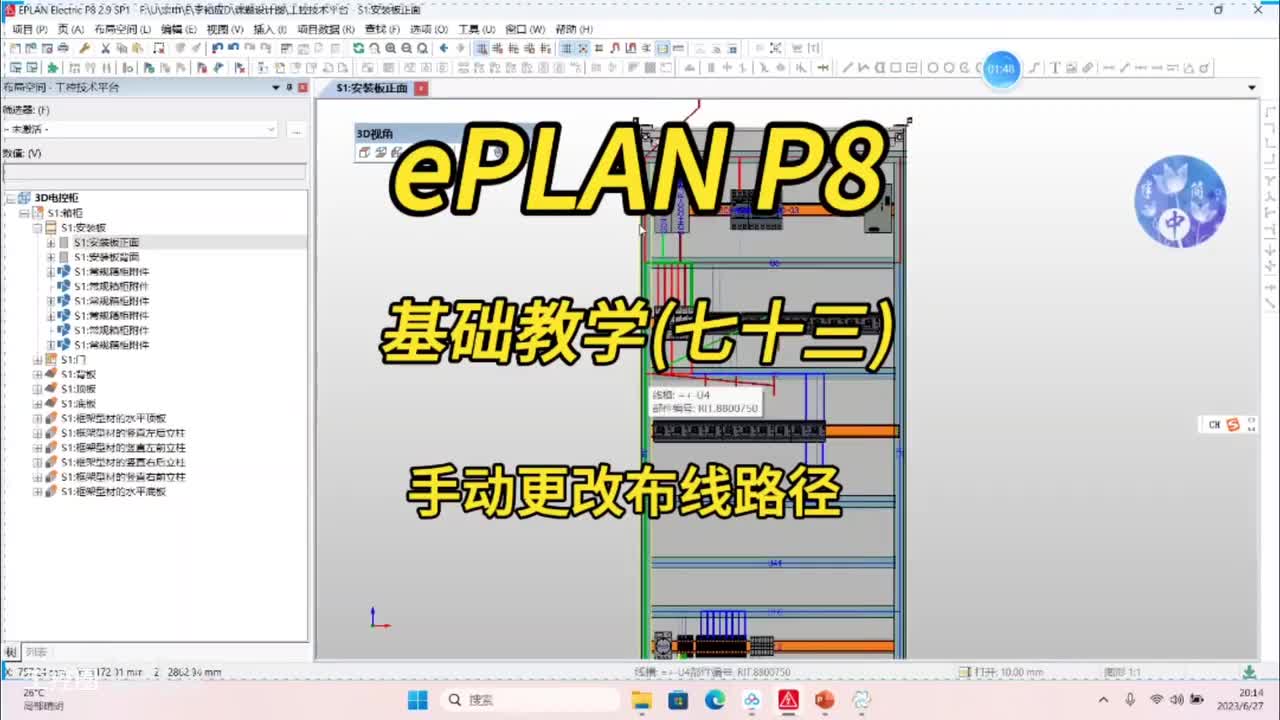The image size is (1280, 720).
Task: Click the Zoom in magnifier icon
Action: (x=390, y=47)
